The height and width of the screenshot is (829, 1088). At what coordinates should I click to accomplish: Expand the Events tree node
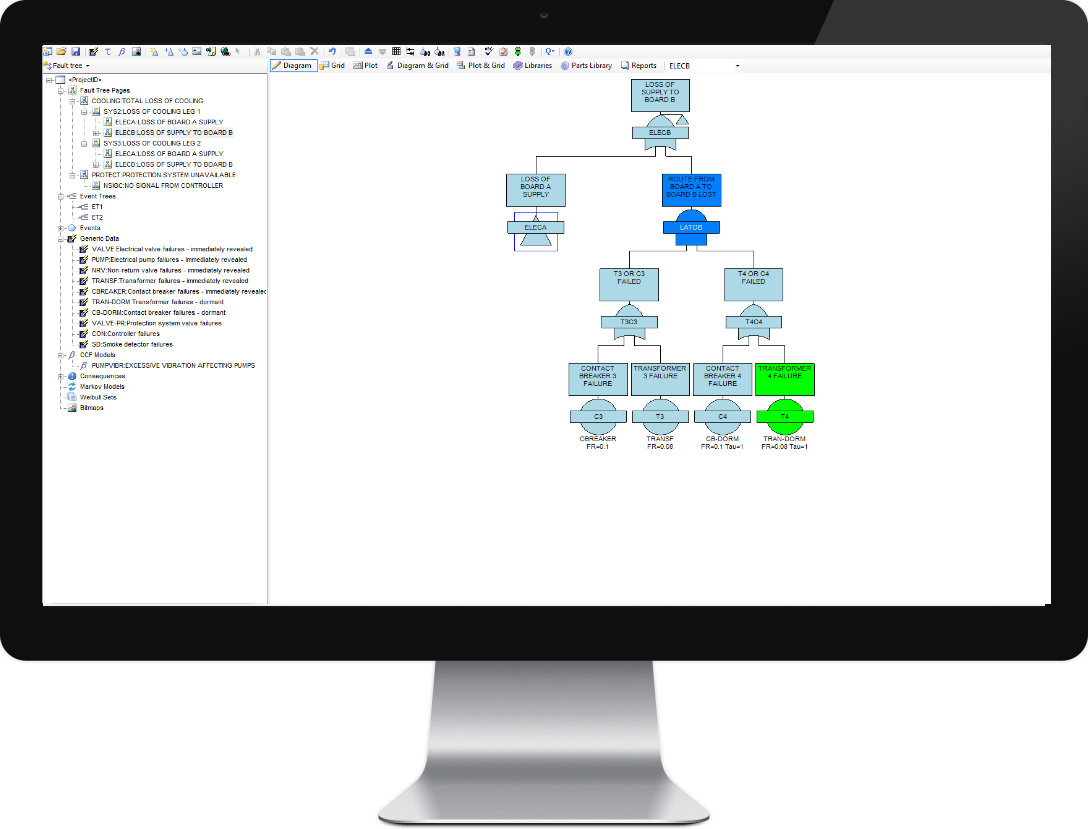61,228
